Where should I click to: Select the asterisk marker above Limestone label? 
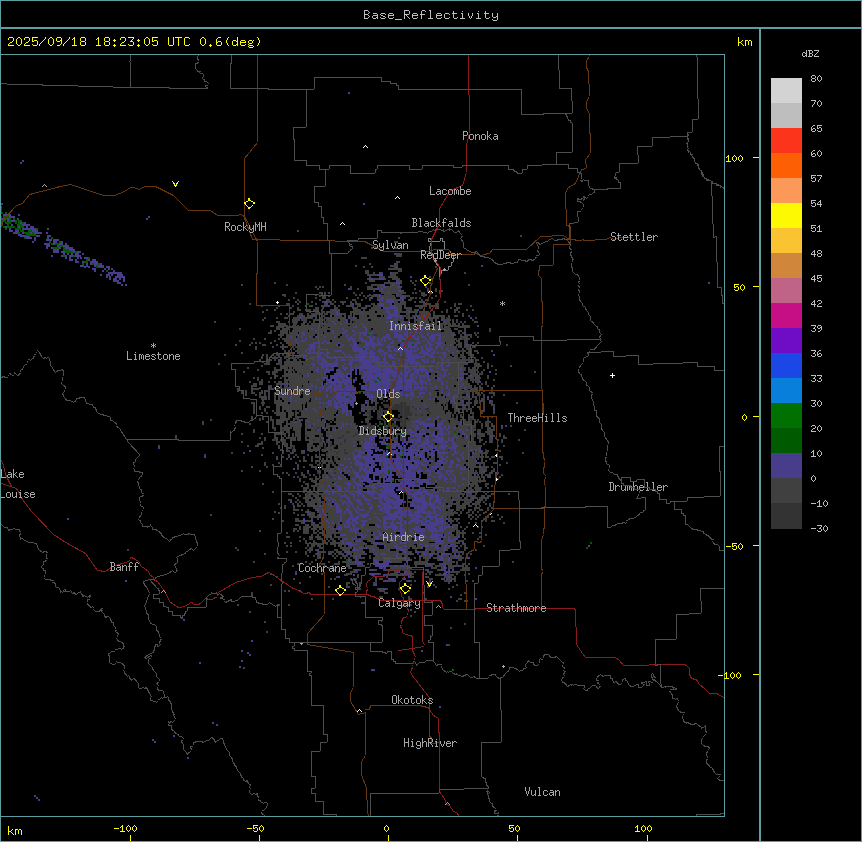pos(153,345)
